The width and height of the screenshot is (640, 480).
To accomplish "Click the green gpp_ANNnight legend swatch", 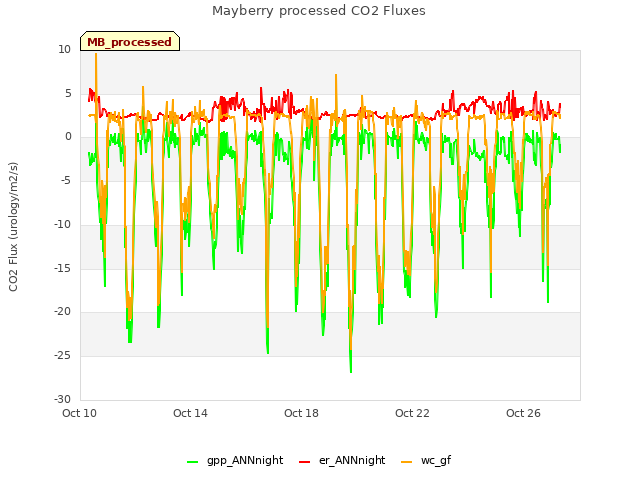I will point(192,462).
